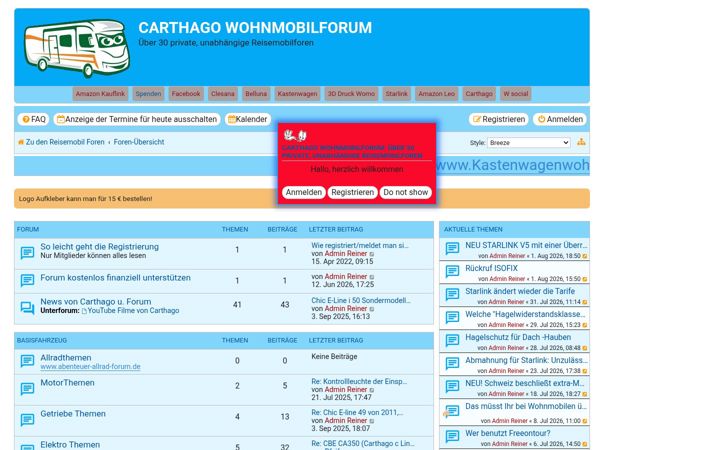Open W social in the link bar
This screenshot has height=450, width=720.
pos(516,94)
